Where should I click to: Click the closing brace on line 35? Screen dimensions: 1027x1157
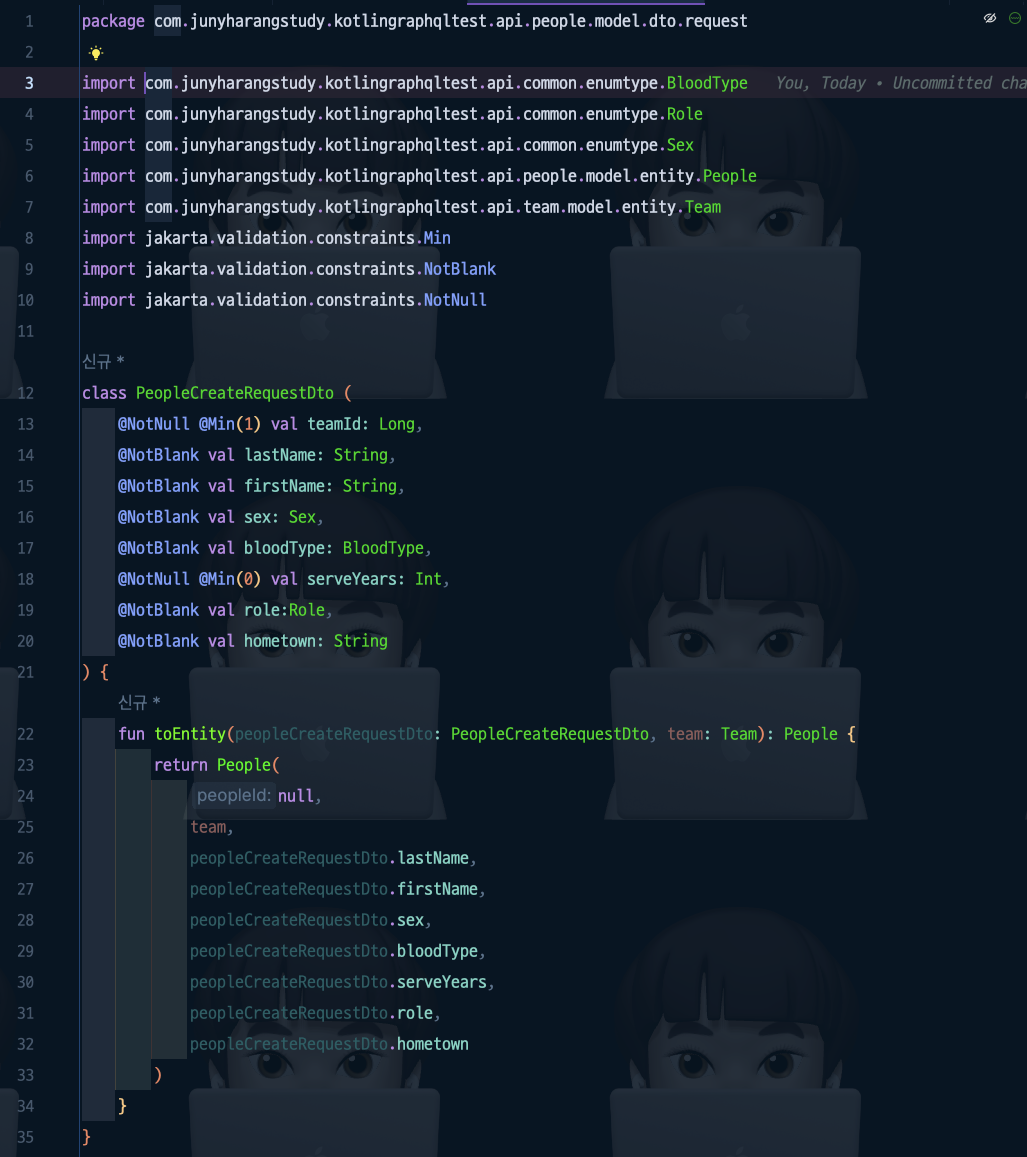[x=86, y=1137]
